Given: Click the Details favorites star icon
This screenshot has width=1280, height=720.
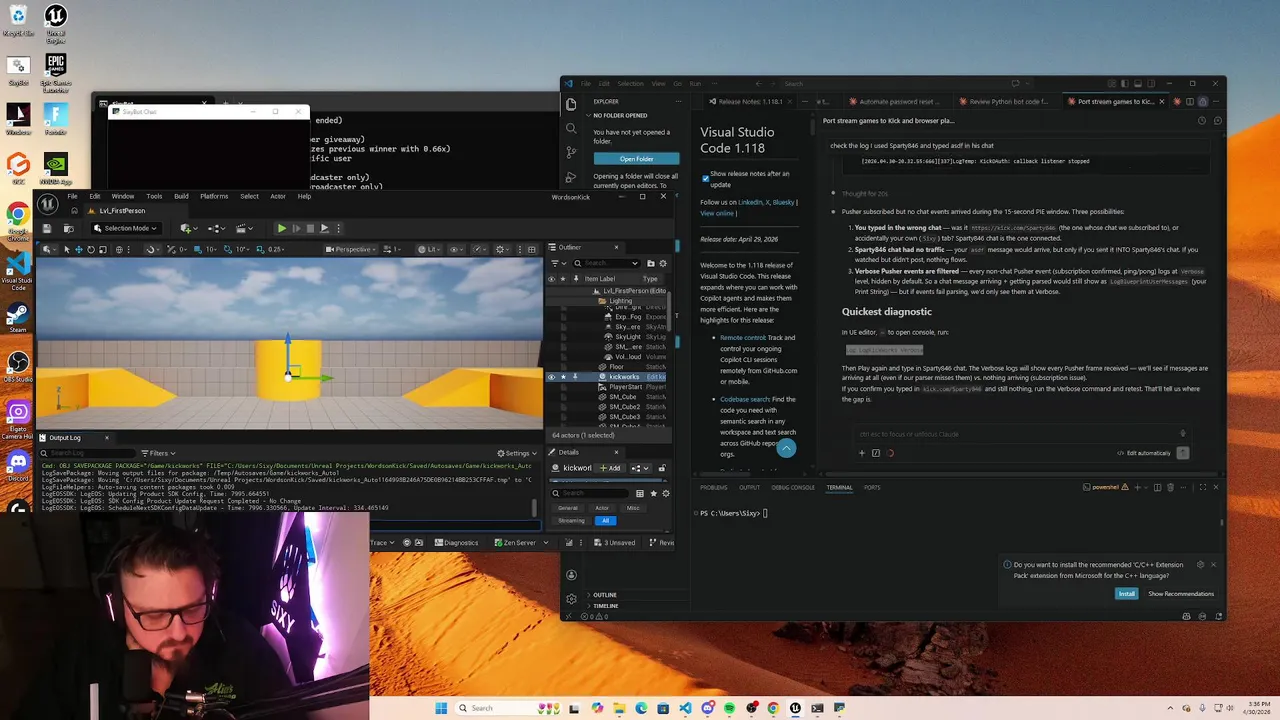Looking at the screenshot, I should [x=654, y=493].
